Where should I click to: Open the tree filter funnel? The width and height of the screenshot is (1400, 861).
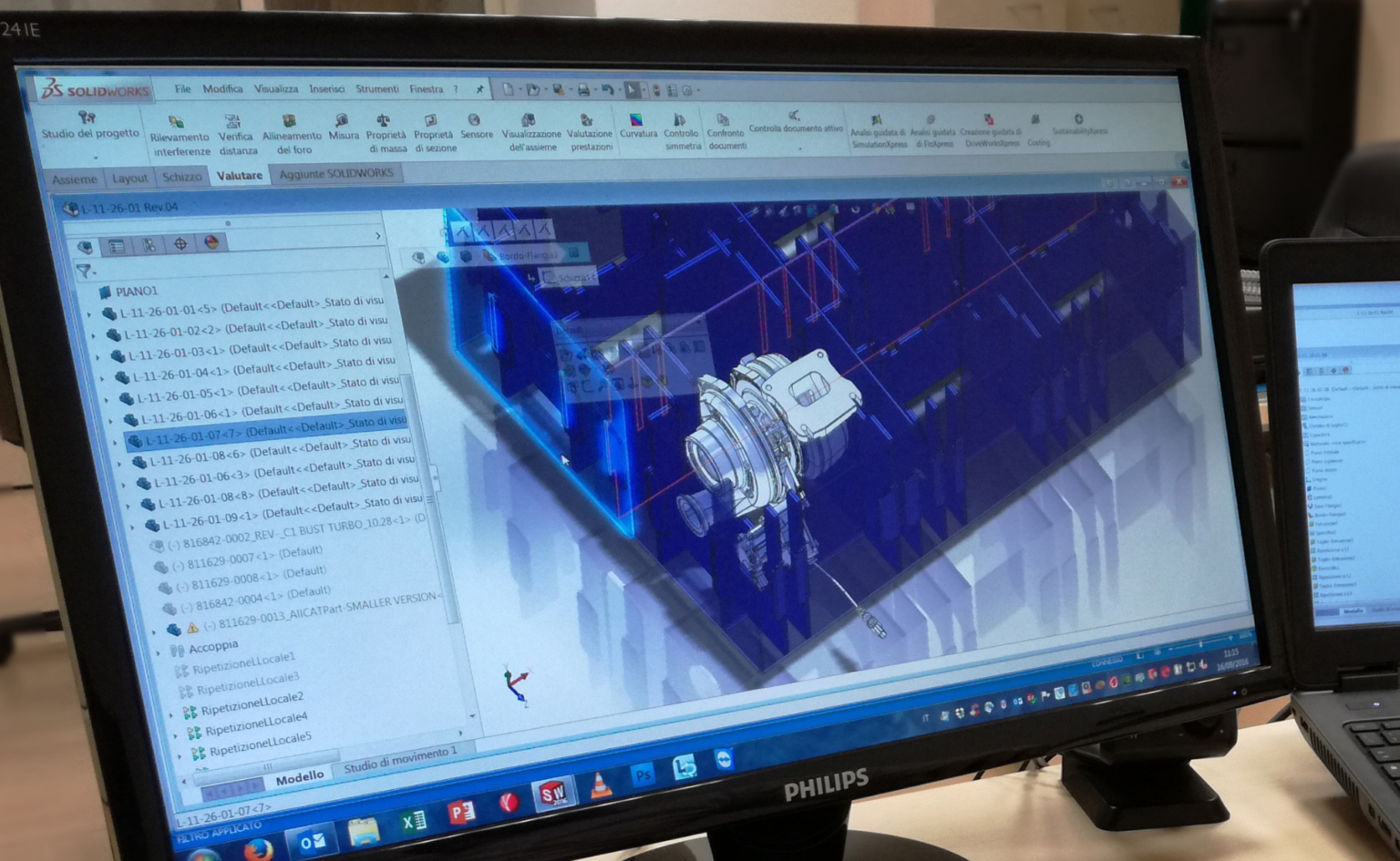[x=84, y=271]
